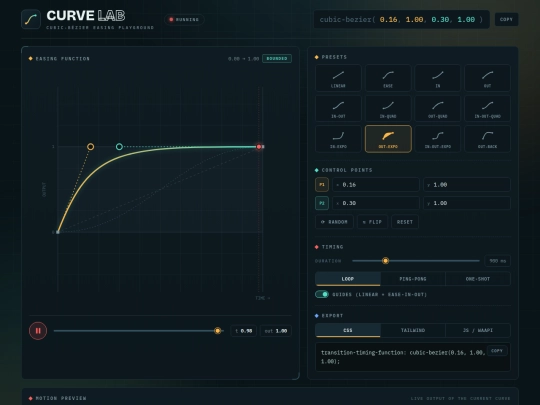Click the Control Points section heading

pyautogui.click(x=347, y=170)
